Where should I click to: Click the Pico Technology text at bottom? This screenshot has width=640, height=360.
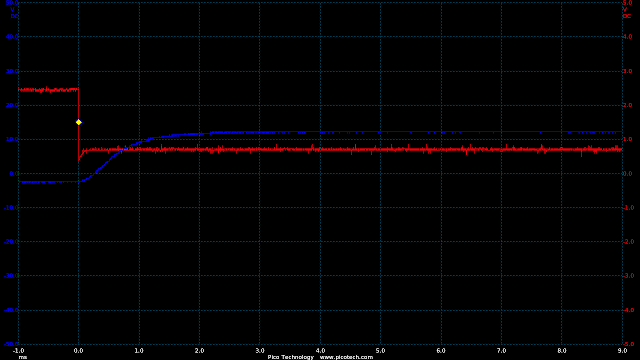[291, 357]
